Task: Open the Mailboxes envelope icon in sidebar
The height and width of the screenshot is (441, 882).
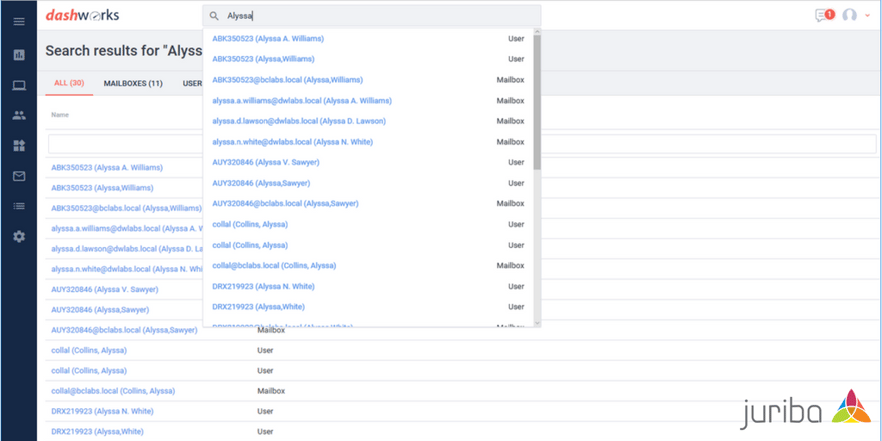Action: (19, 177)
